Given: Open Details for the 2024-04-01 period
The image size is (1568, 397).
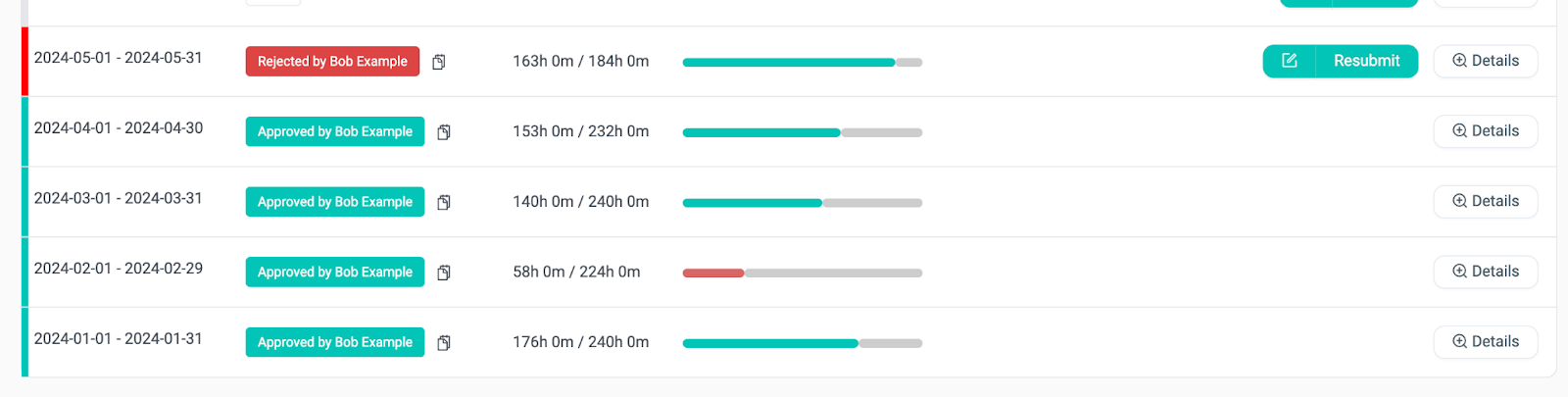Looking at the screenshot, I should pyautogui.click(x=1485, y=131).
